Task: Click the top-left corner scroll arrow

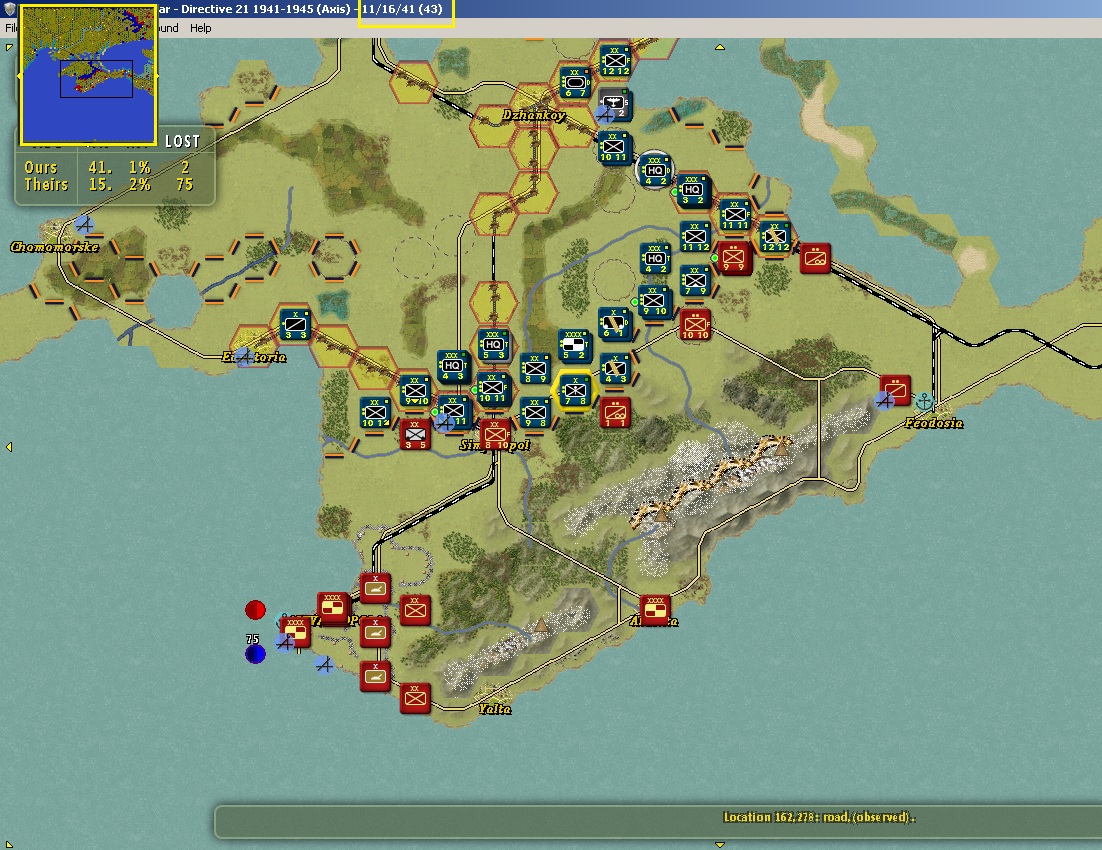Action: (9, 47)
